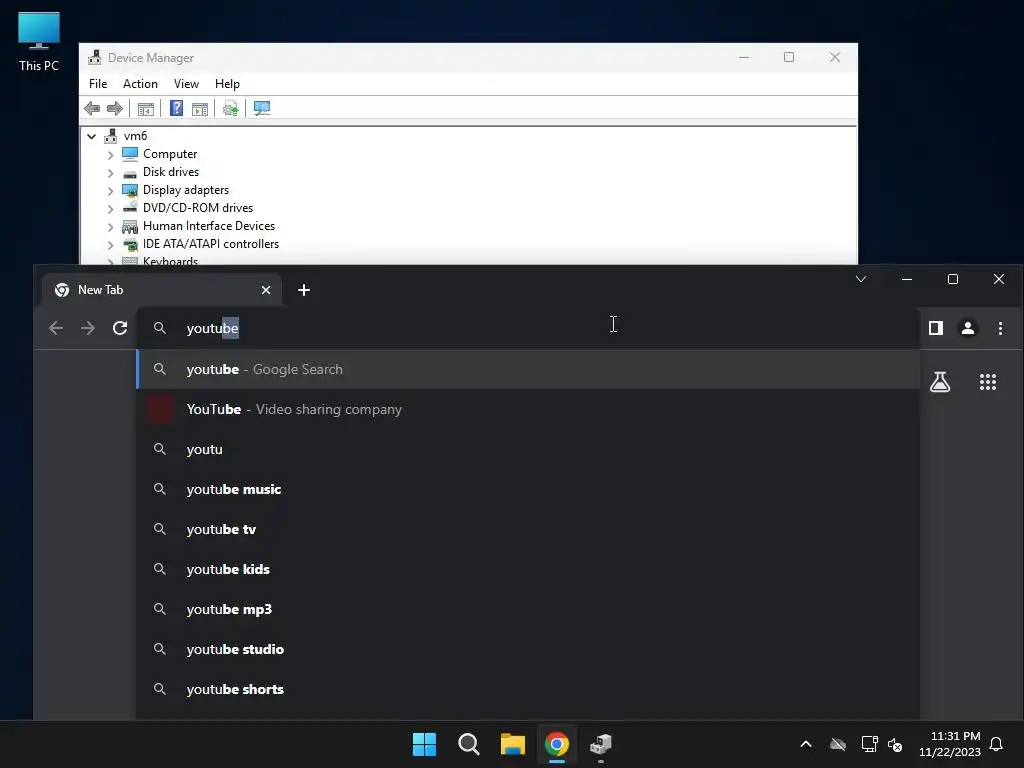
Task: Click the muted volume tray icon
Action: tap(895, 744)
